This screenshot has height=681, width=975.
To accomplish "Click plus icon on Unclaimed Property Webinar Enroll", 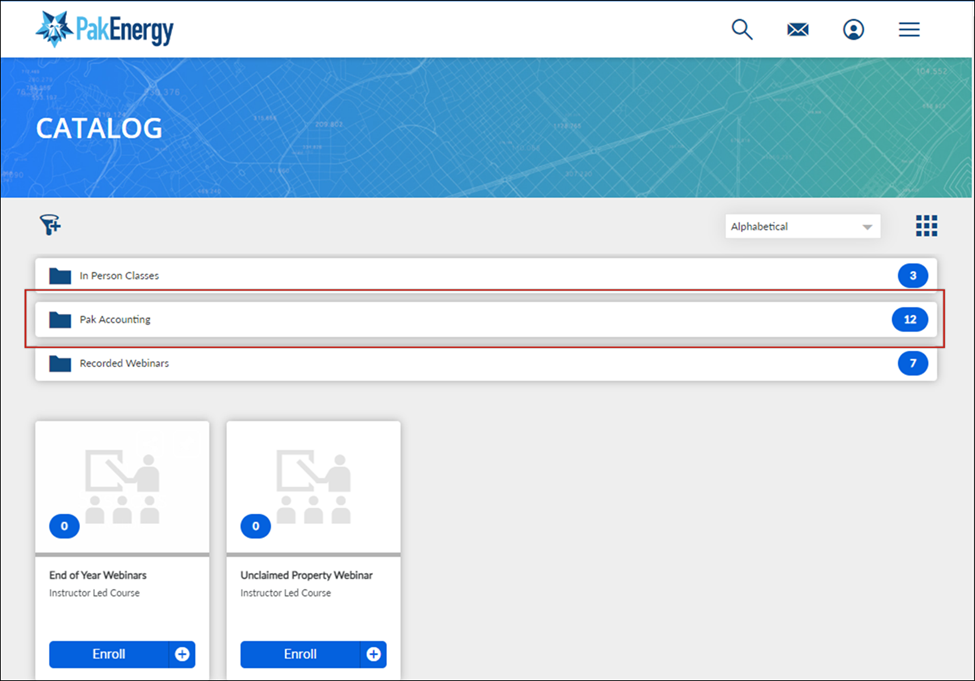I will (x=374, y=654).
